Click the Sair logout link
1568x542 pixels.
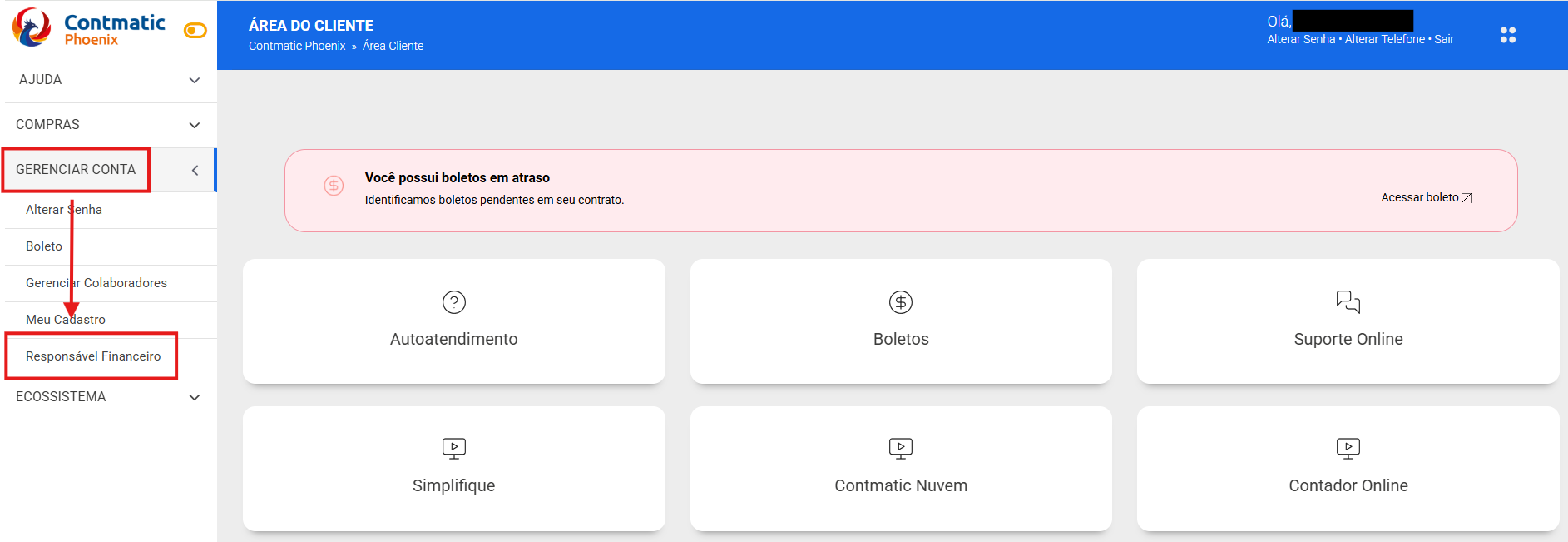(x=1444, y=39)
